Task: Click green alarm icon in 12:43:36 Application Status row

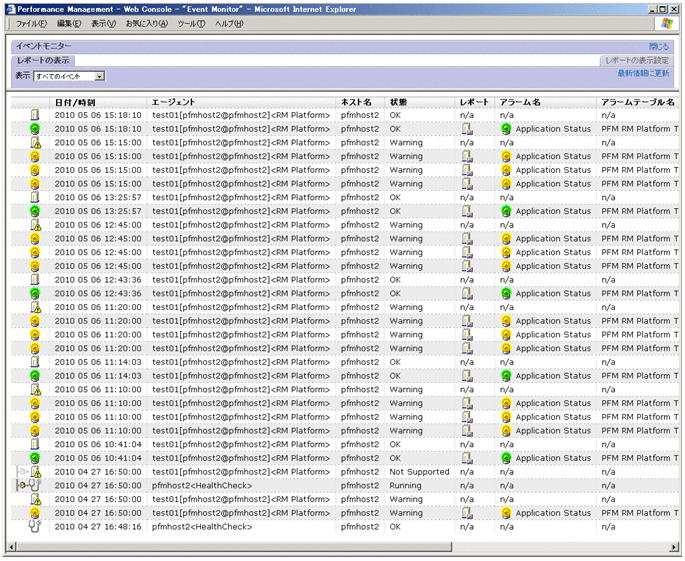Action: coord(506,294)
